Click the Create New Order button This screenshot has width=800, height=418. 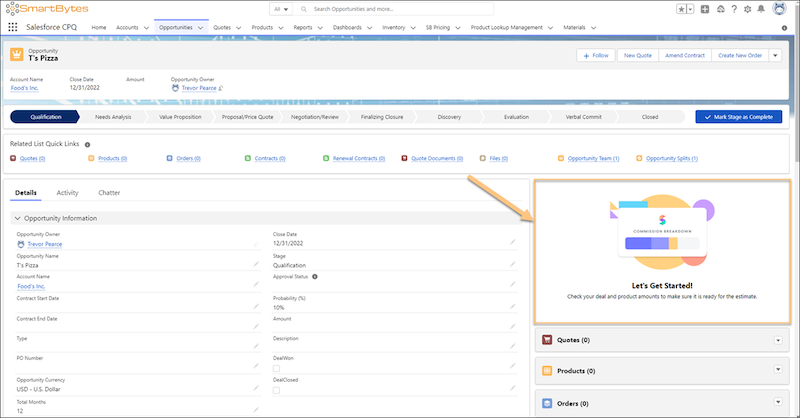pyautogui.click(x=740, y=55)
